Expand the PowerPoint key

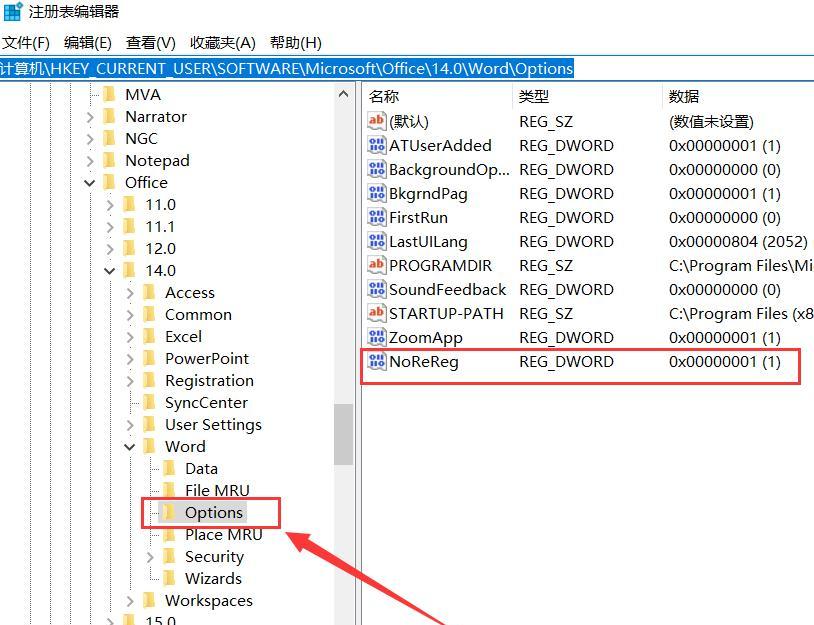[130, 359]
